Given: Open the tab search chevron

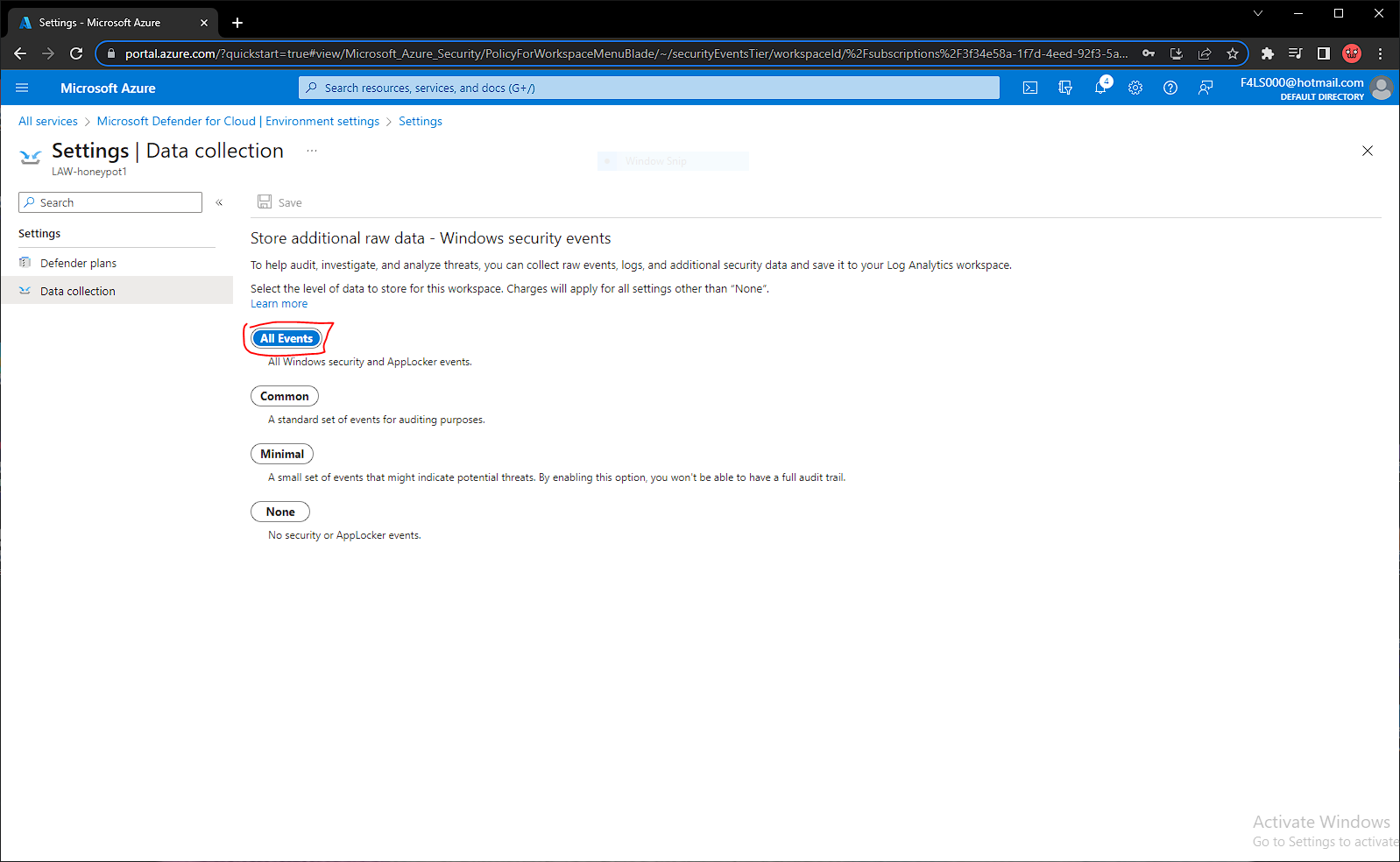Looking at the screenshot, I should click(x=1258, y=13).
